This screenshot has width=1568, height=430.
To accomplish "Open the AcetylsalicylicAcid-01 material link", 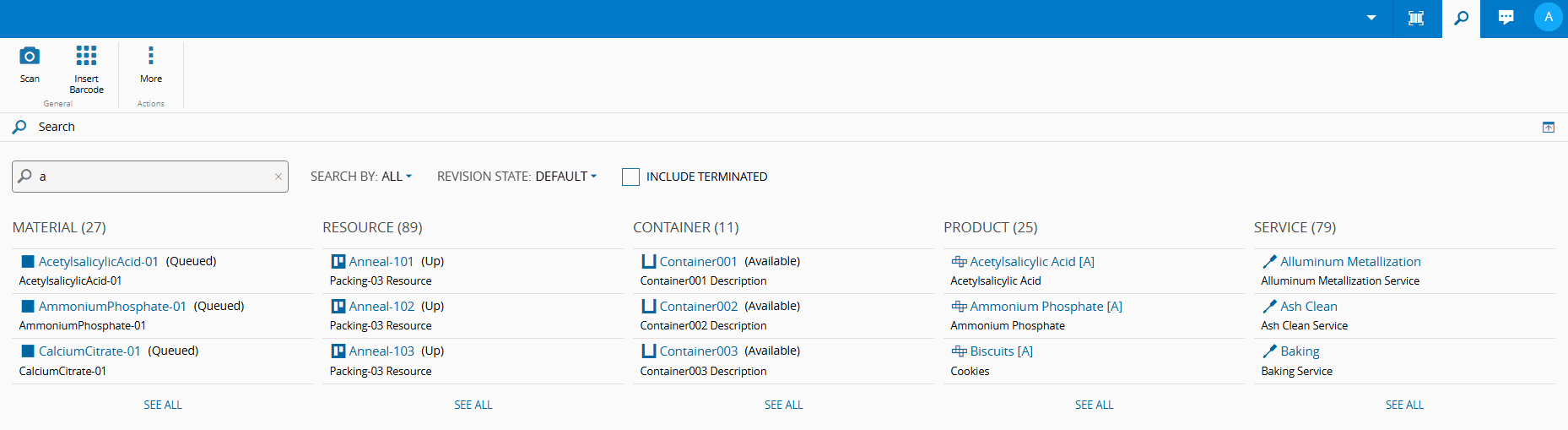I will [x=98, y=262].
